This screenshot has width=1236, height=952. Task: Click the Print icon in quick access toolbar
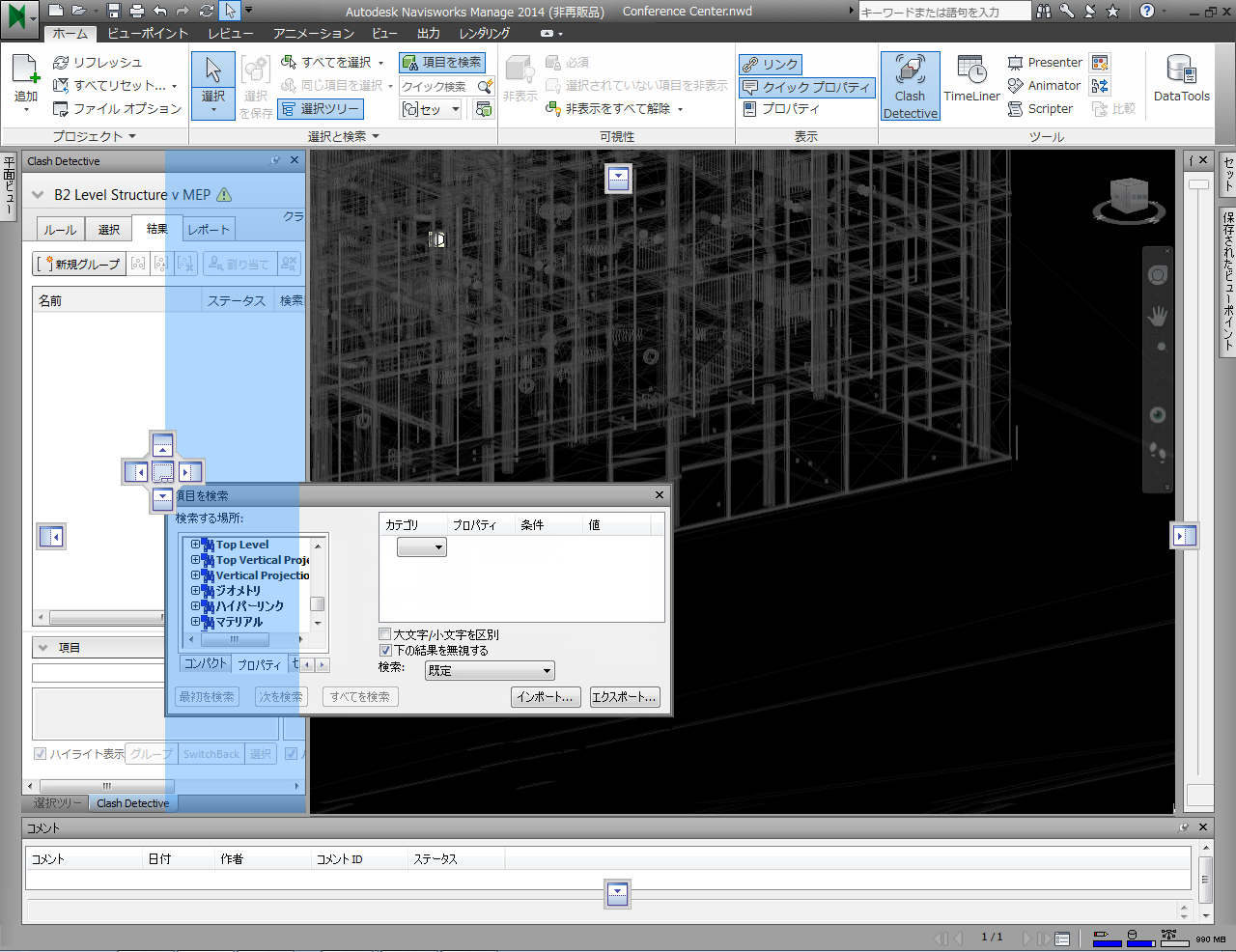point(137,12)
